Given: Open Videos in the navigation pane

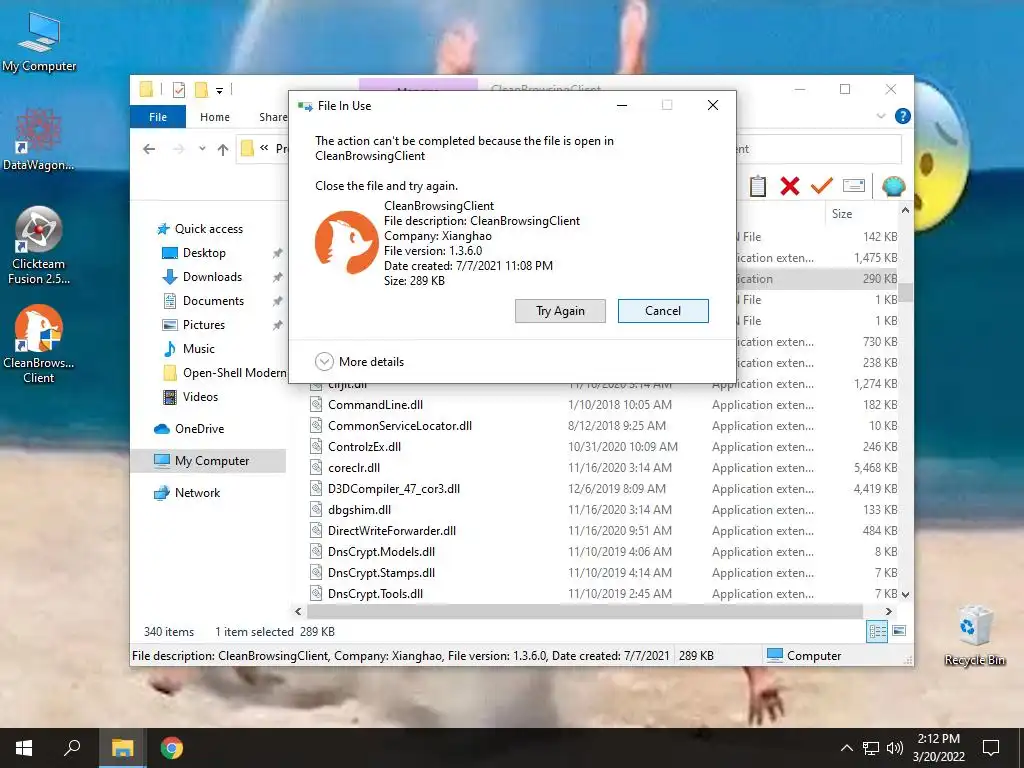Looking at the screenshot, I should (200, 397).
